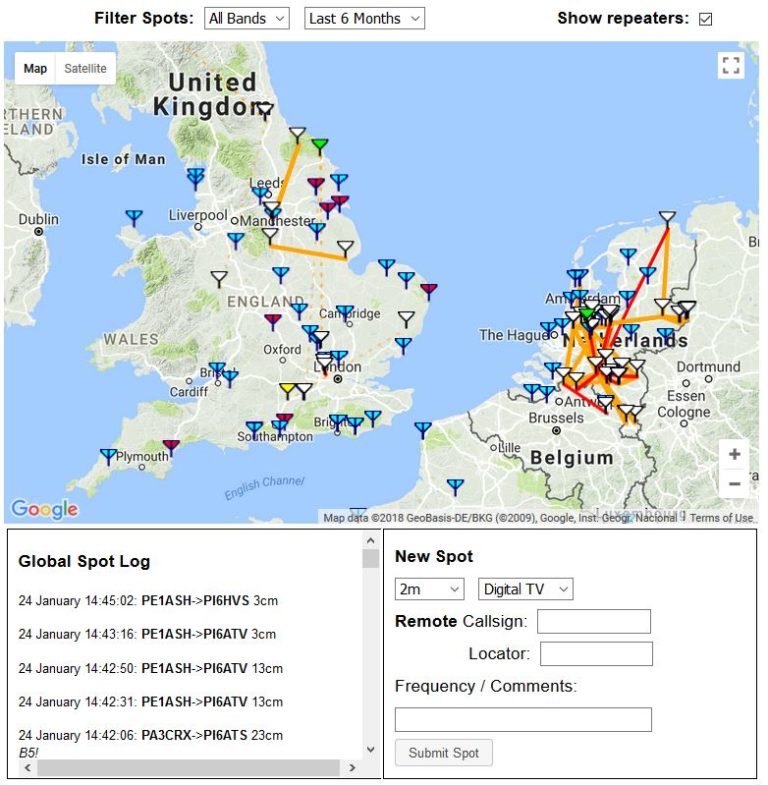
Task: Open the All Bands filter dropdown
Action: coord(246,18)
